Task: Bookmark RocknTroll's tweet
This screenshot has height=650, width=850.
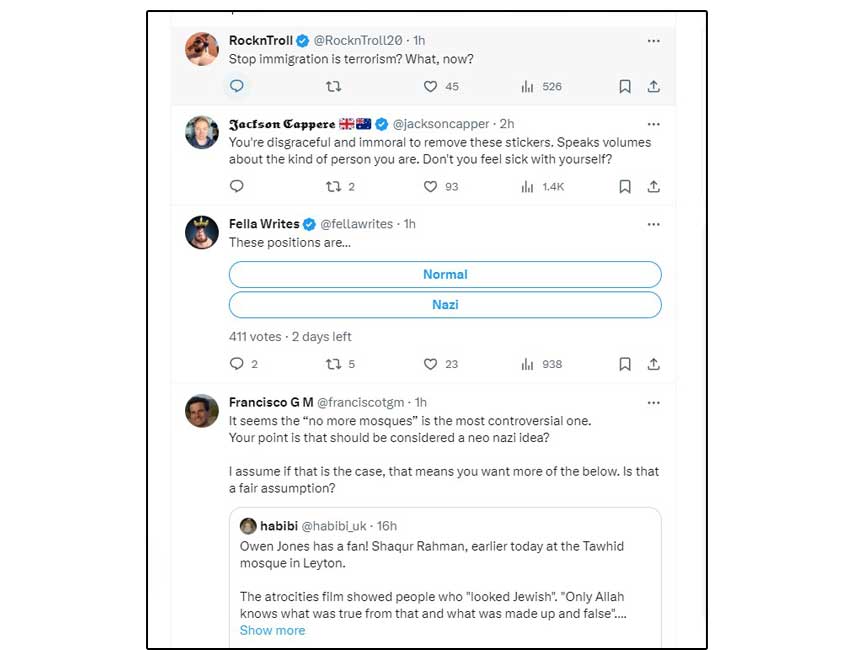Action: click(x=625, y=86)
